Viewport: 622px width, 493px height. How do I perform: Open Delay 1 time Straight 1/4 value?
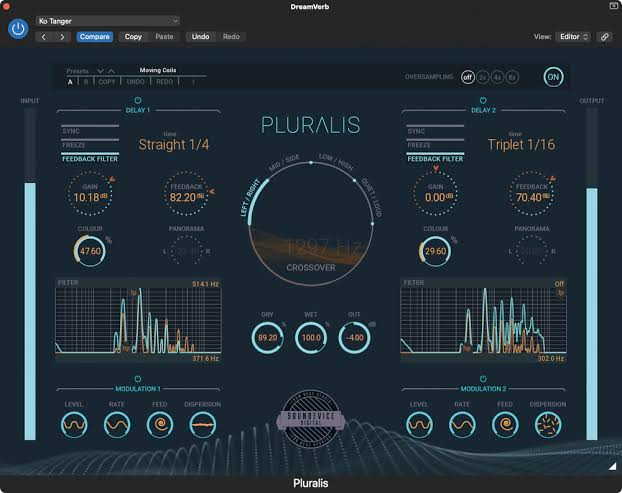click(174, 145)
